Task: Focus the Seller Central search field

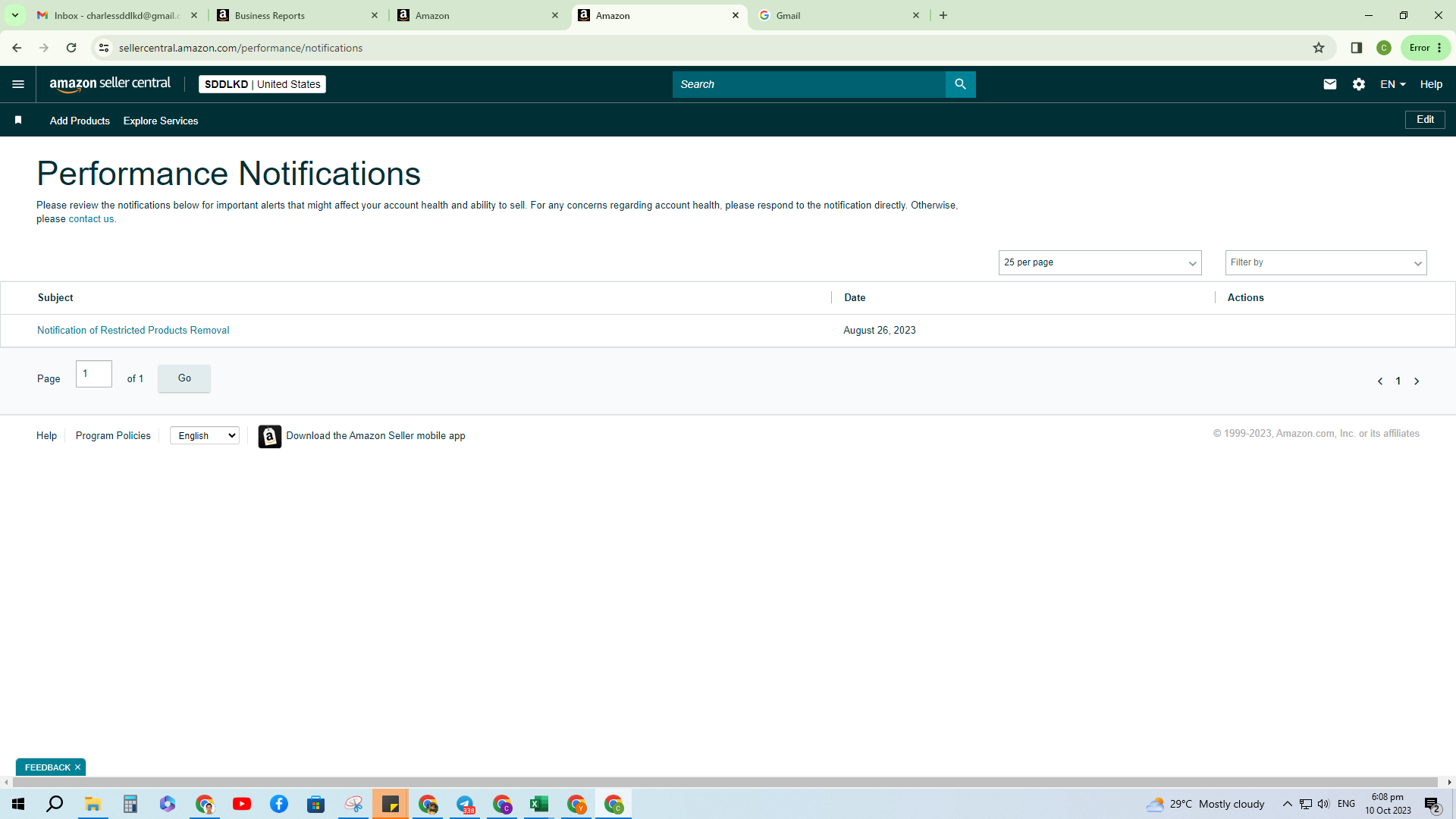Action: click(808, 84)
